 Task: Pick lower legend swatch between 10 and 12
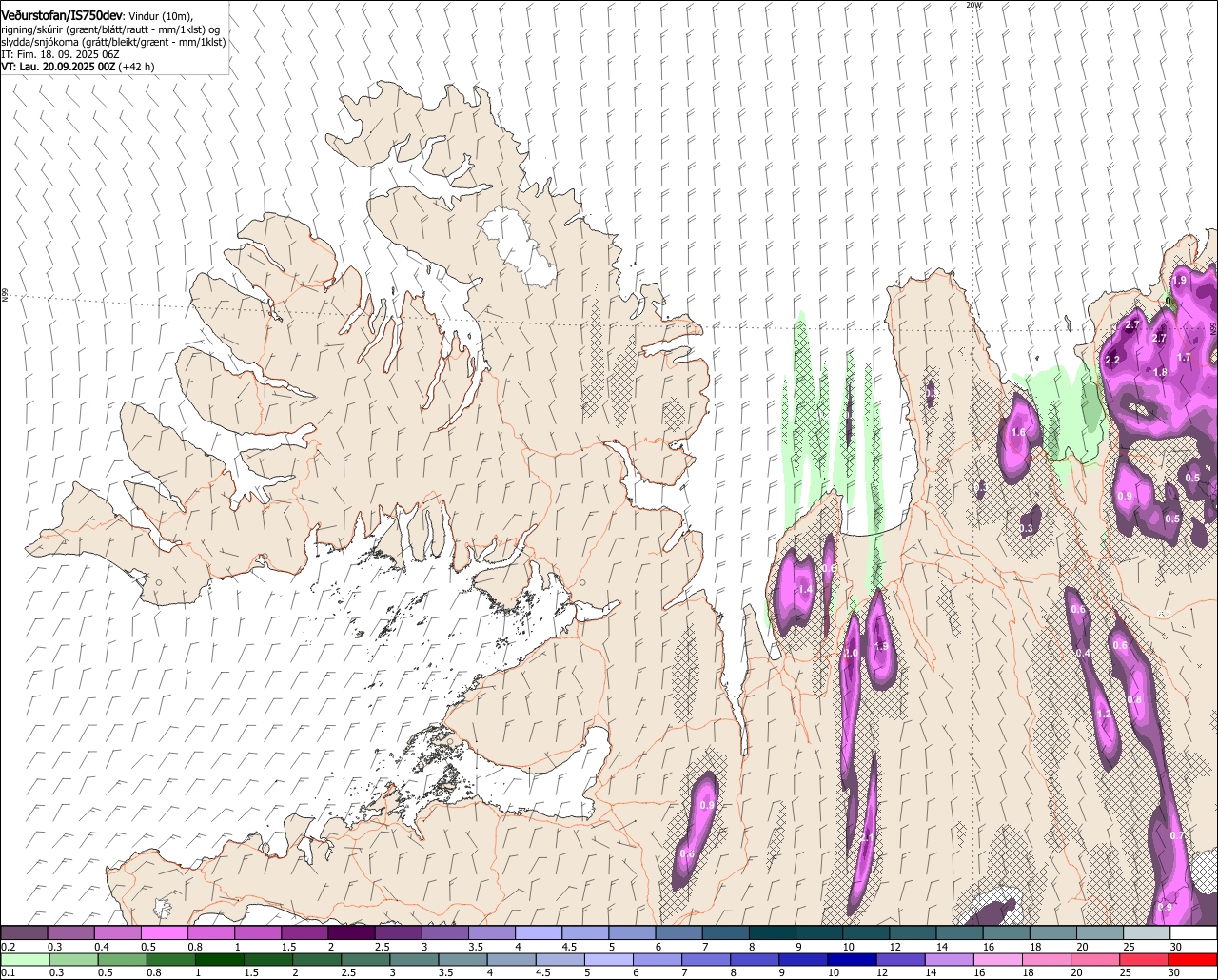854,960
